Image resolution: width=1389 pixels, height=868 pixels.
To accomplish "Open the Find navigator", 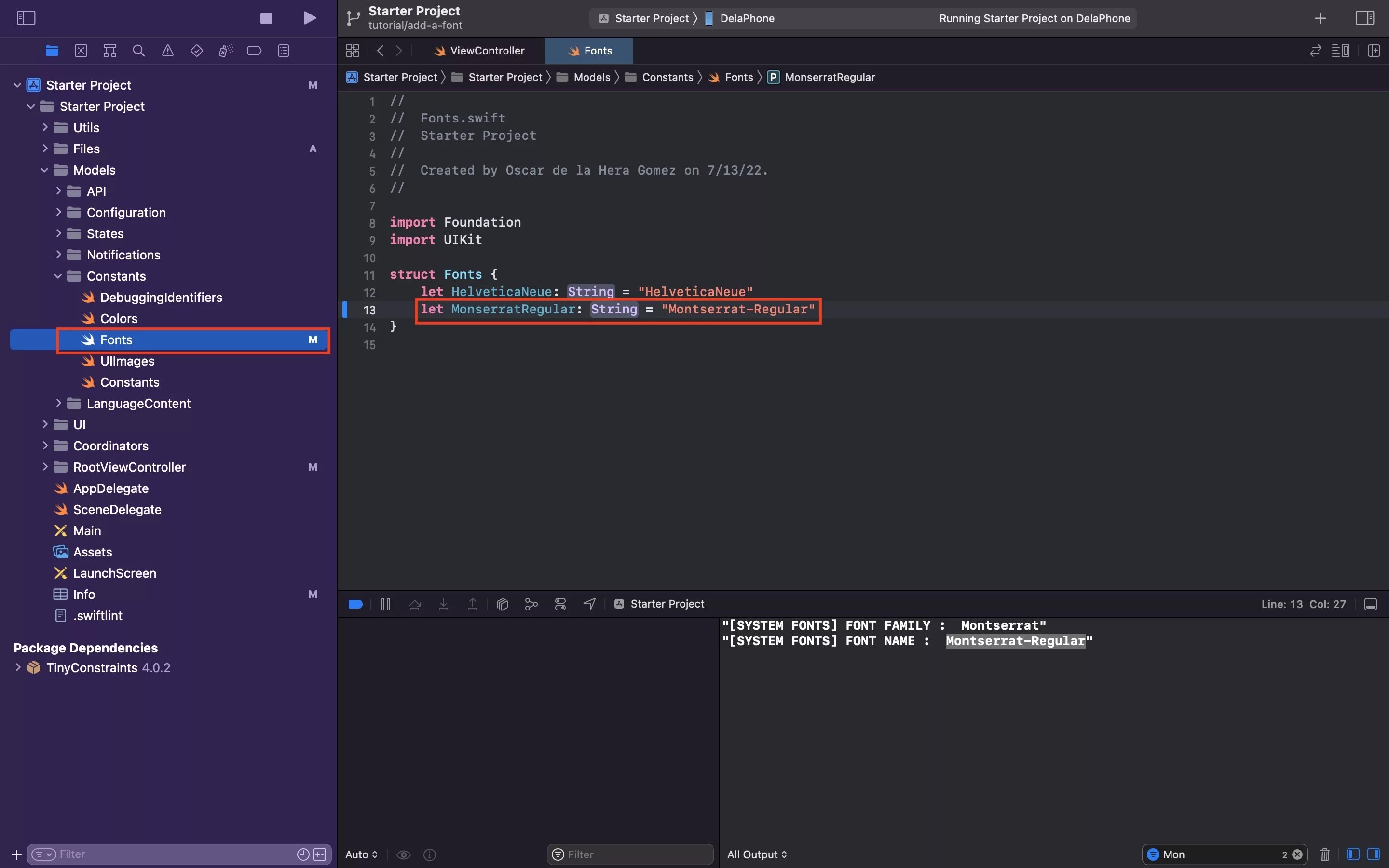I will (138, 51).
